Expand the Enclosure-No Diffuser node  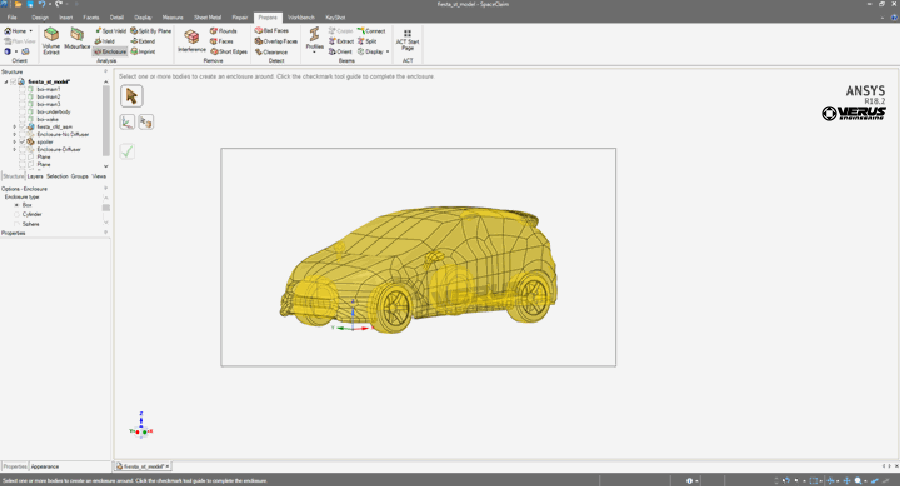click(14, 134)
